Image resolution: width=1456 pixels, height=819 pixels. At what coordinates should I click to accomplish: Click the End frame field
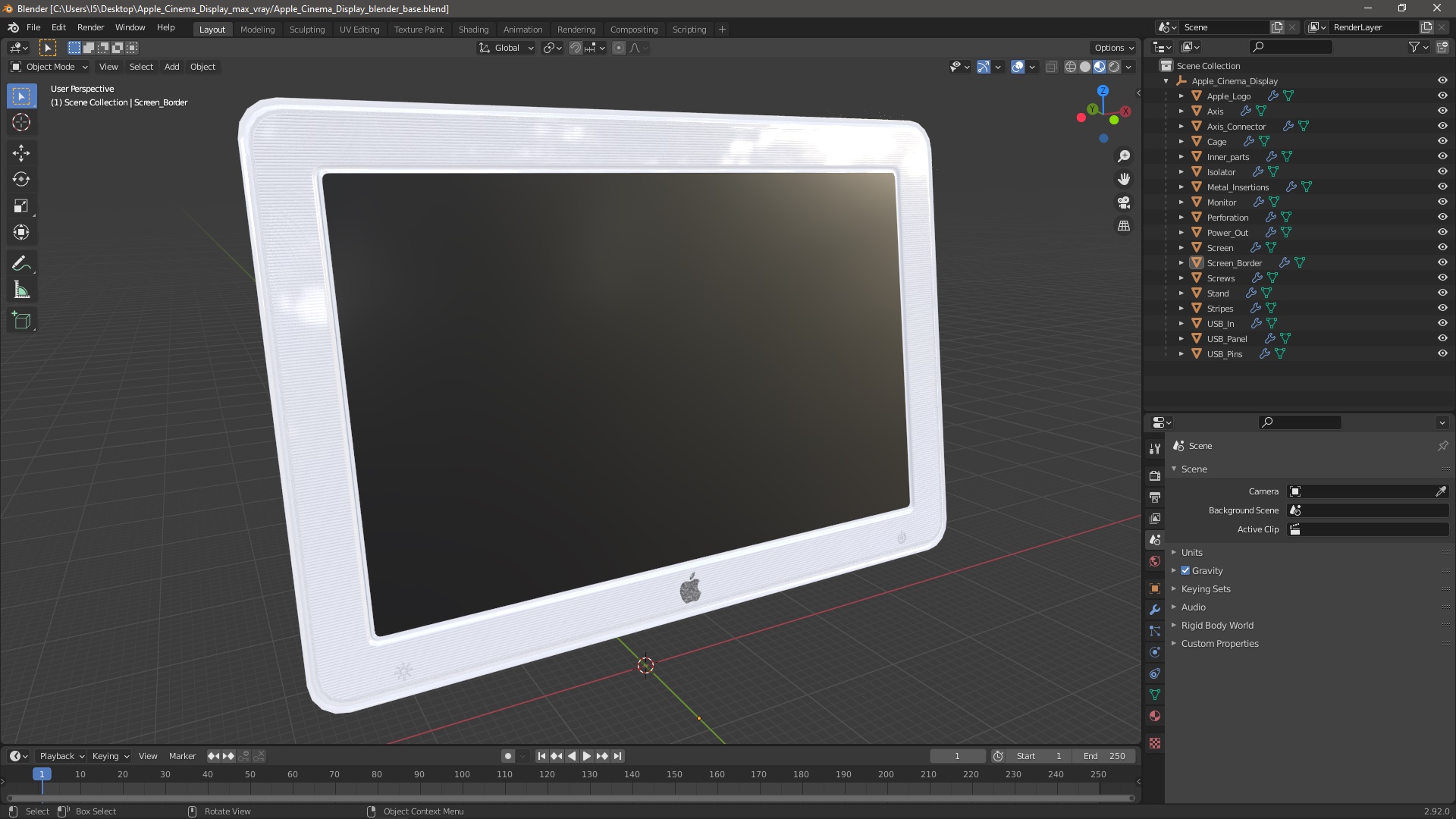1106,756
